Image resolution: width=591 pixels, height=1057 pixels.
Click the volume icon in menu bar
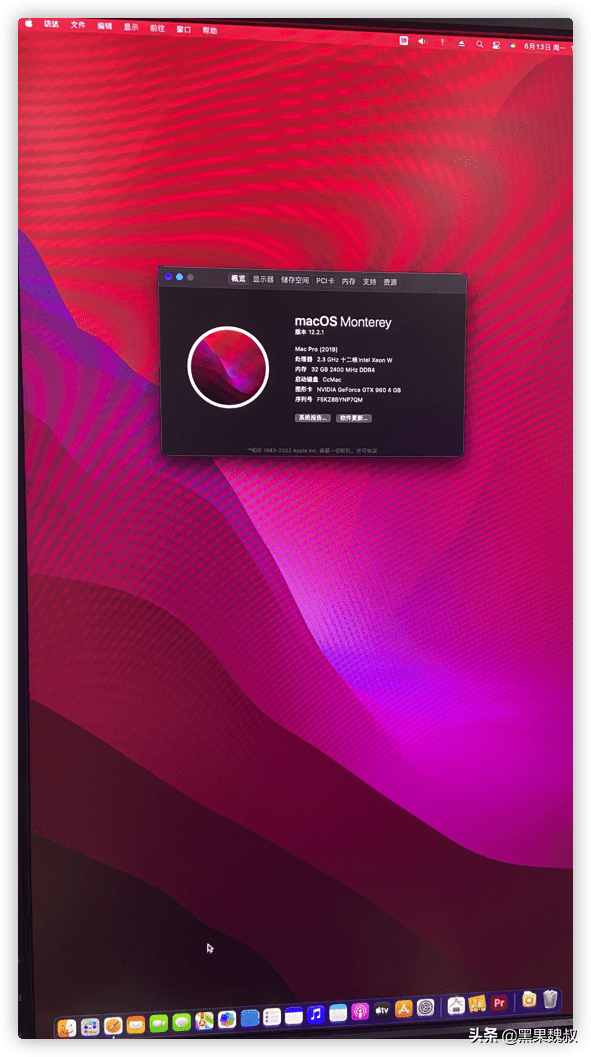(x=422, y=41)
